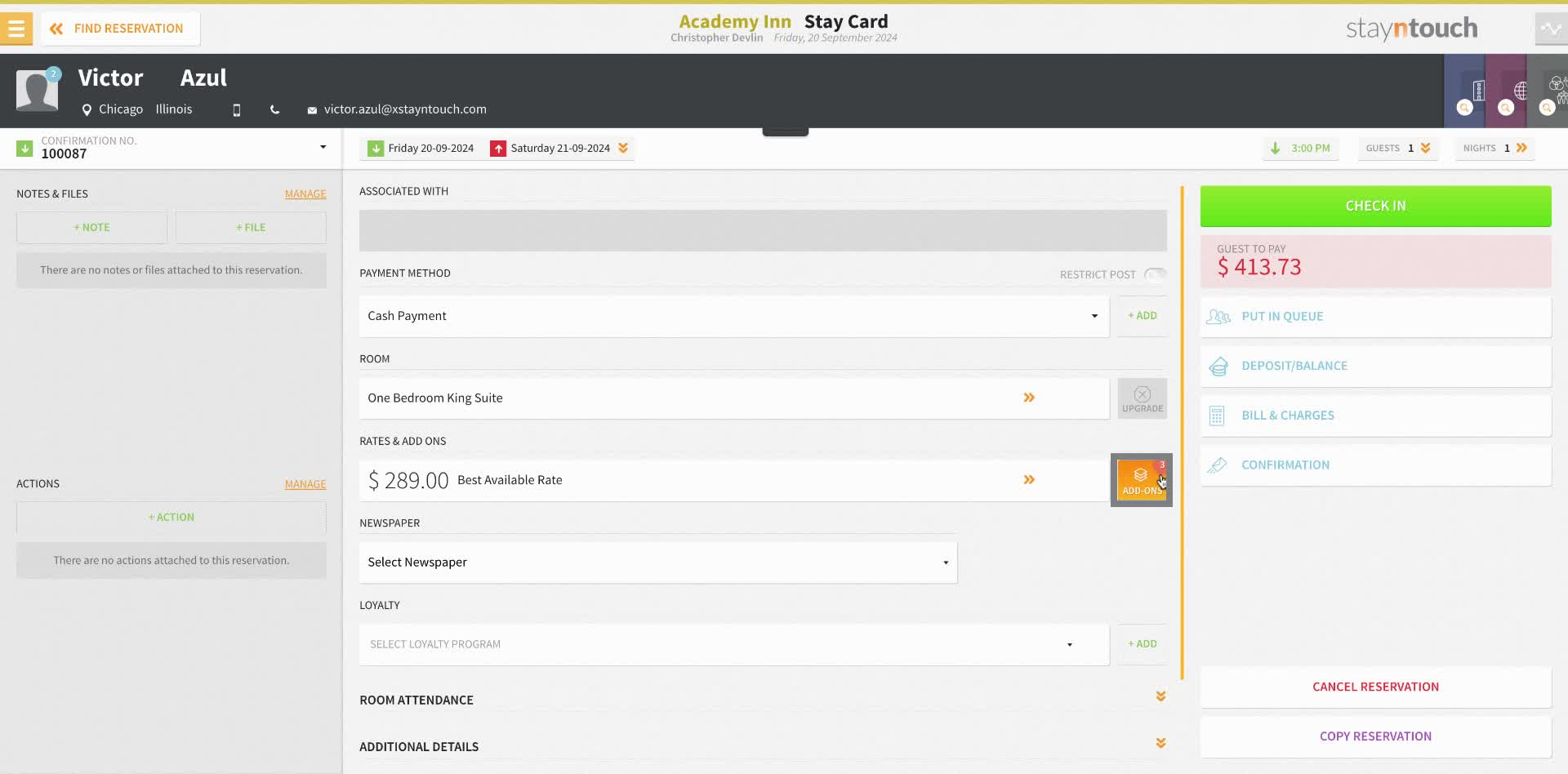Click the red departure arrow by Saturday date
The height and width of the screenshot is (774, 1568).
[498, 149]
